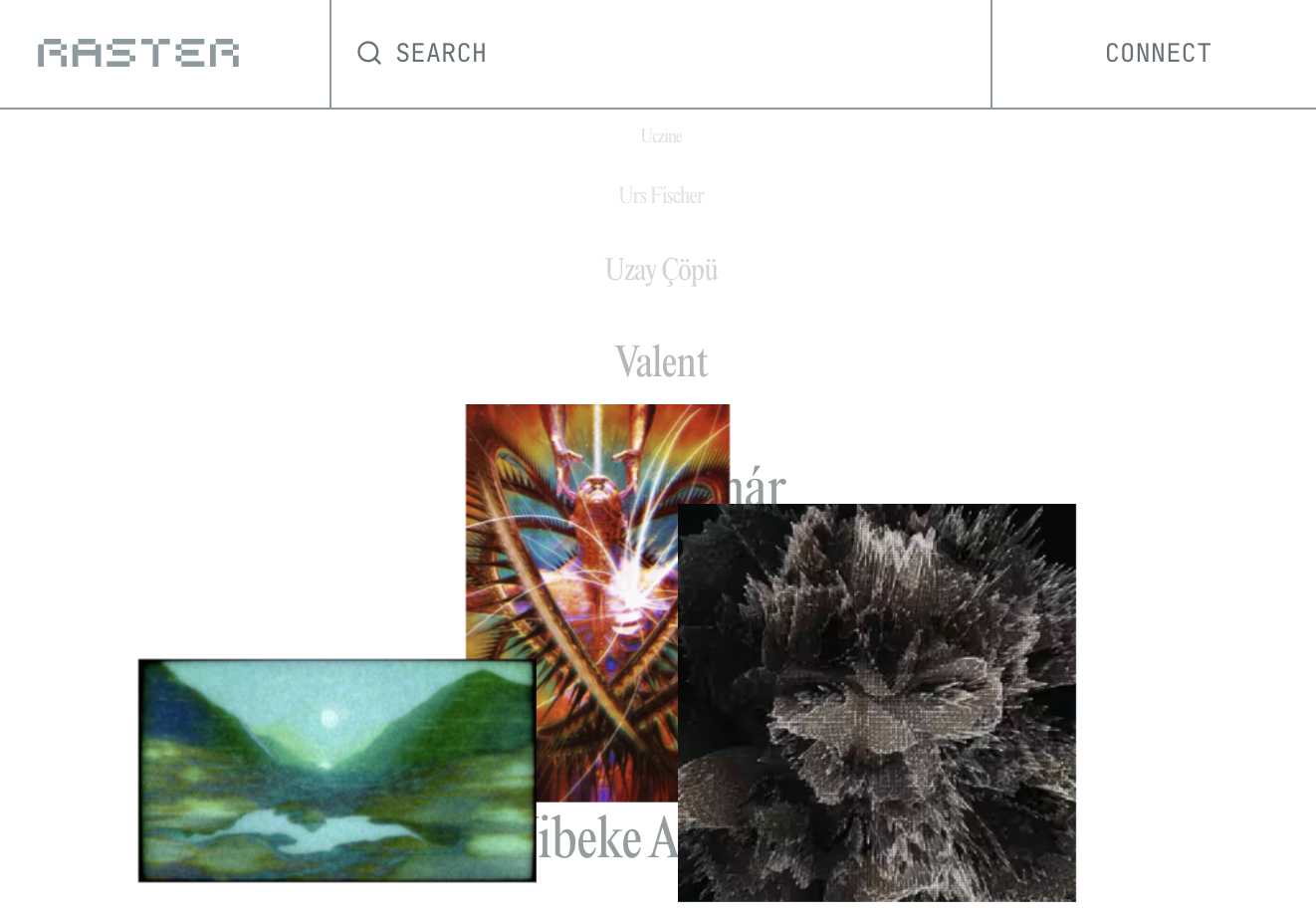This screenshot has width=1316, height=920.
Task: Focus the SEARCH text field
Action: coord(661,53)
